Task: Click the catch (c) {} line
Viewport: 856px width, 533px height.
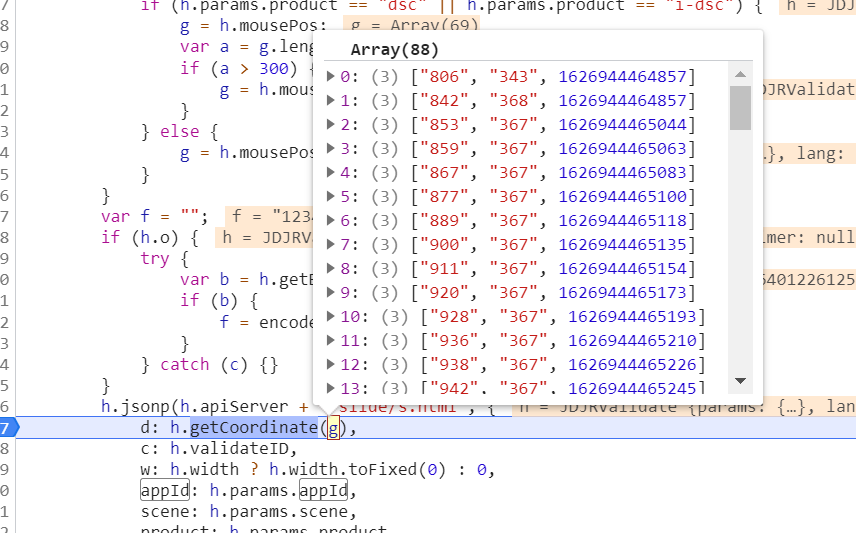Action: click(210, 364)
